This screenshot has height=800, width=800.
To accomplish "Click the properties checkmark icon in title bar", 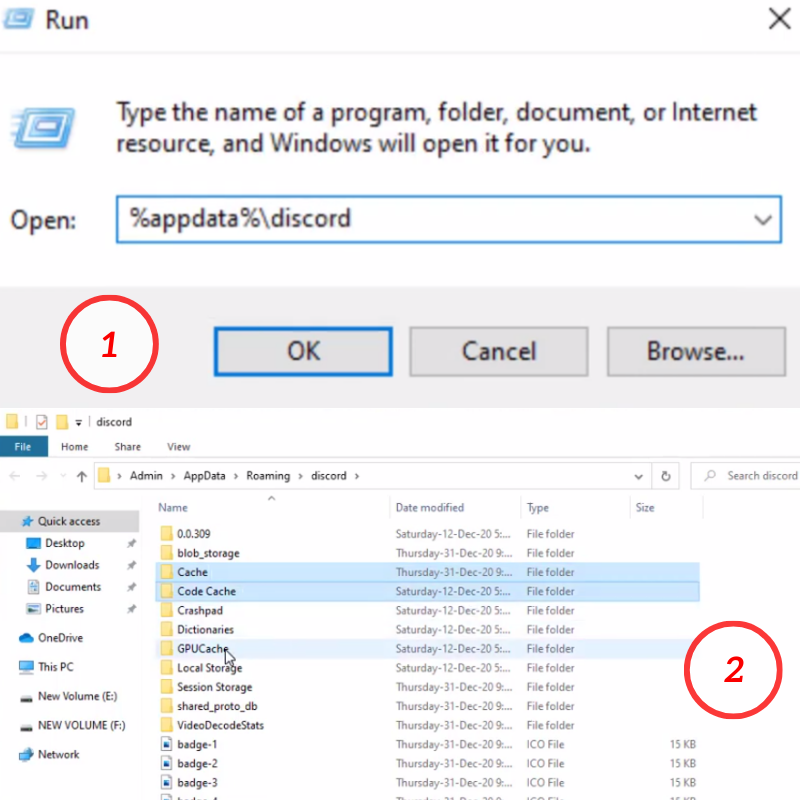I will click(x=42, y=422).
